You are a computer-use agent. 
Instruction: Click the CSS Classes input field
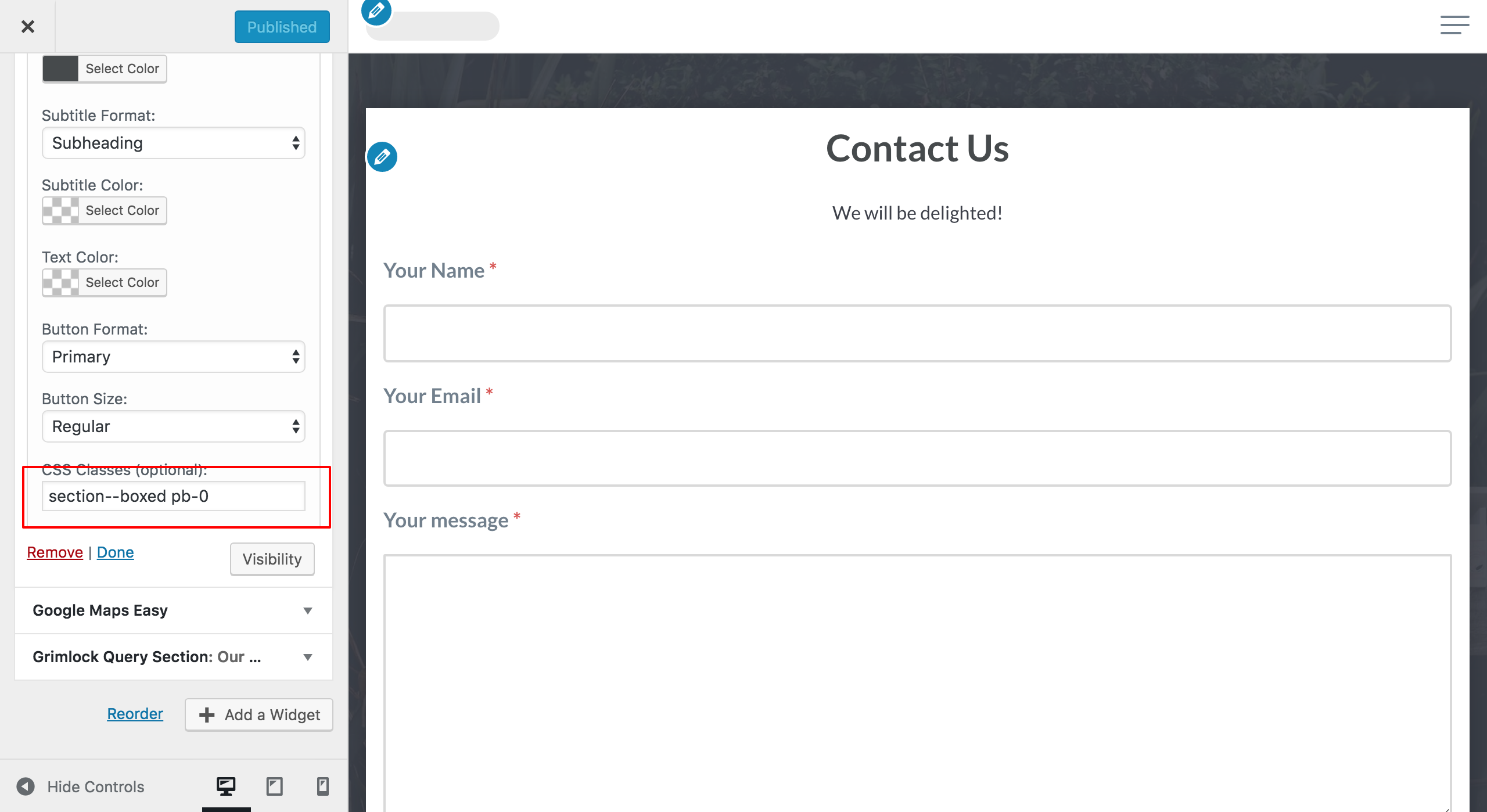pos(173,497)
